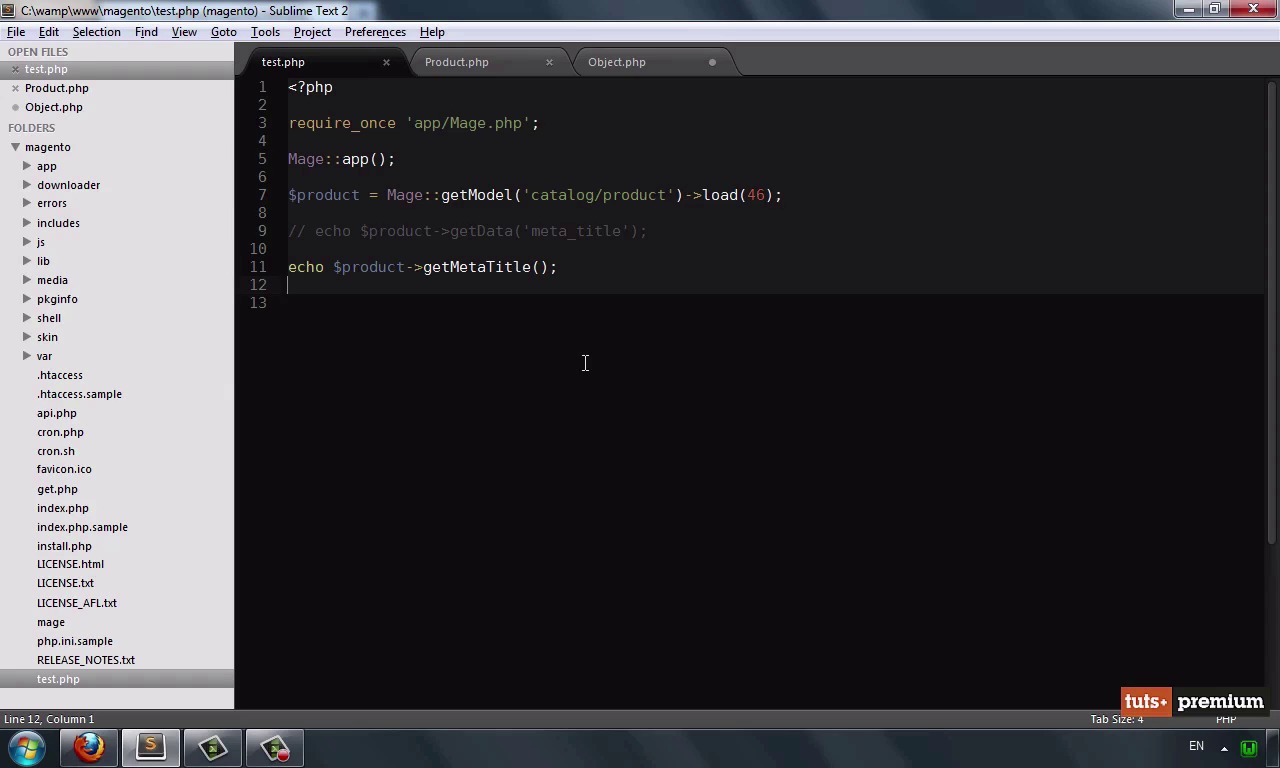Open install.php in the sidebar
Screen dimensions: 1280x768
coord(64,546)
